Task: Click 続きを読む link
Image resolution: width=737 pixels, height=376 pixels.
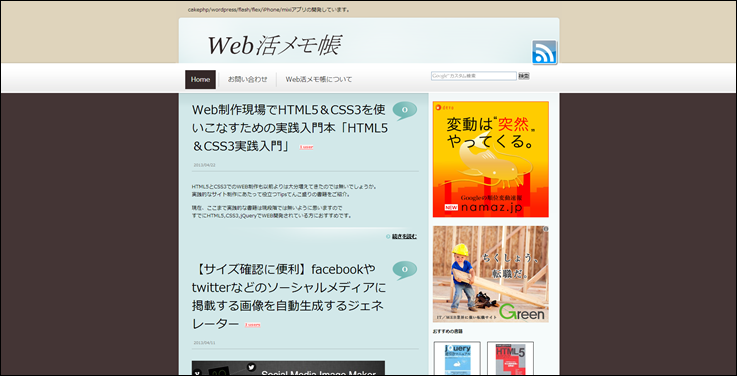Action: [x=404, y=236]
